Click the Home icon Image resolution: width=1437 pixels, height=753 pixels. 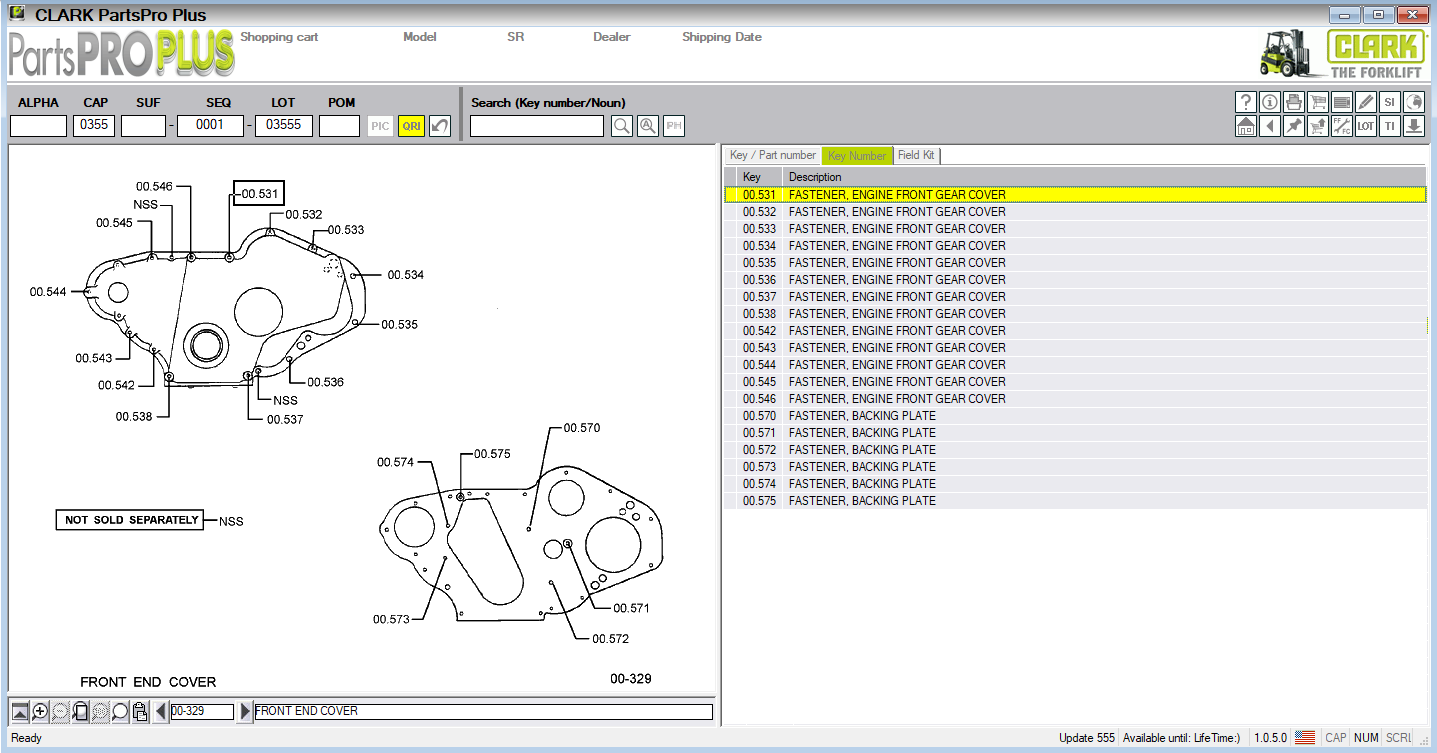[x=1245, y=126]
